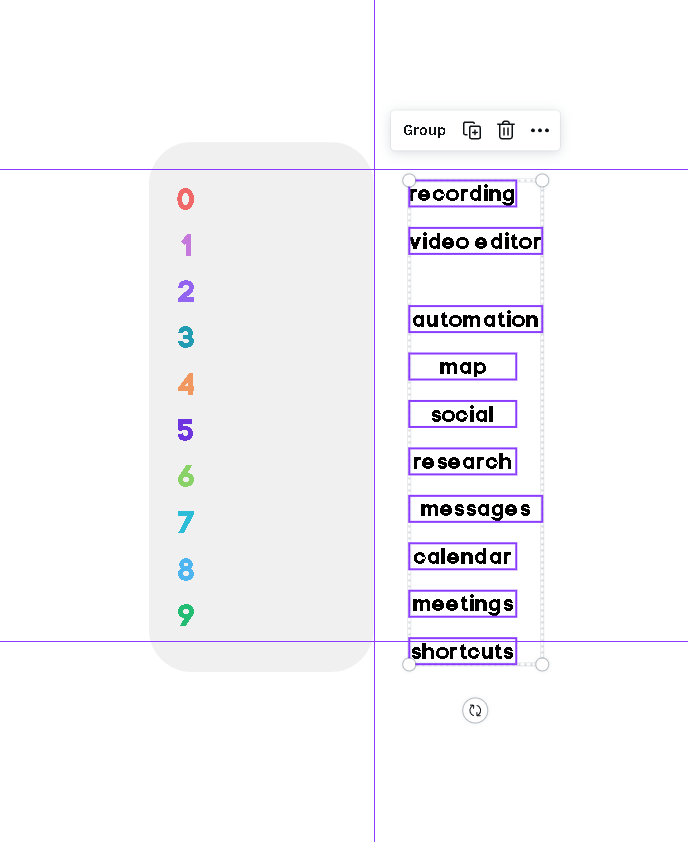Image resolution: width=688 pixels, height=842 pixels.
Task: Select the top-left resize handle
Action: click(409, 180)
